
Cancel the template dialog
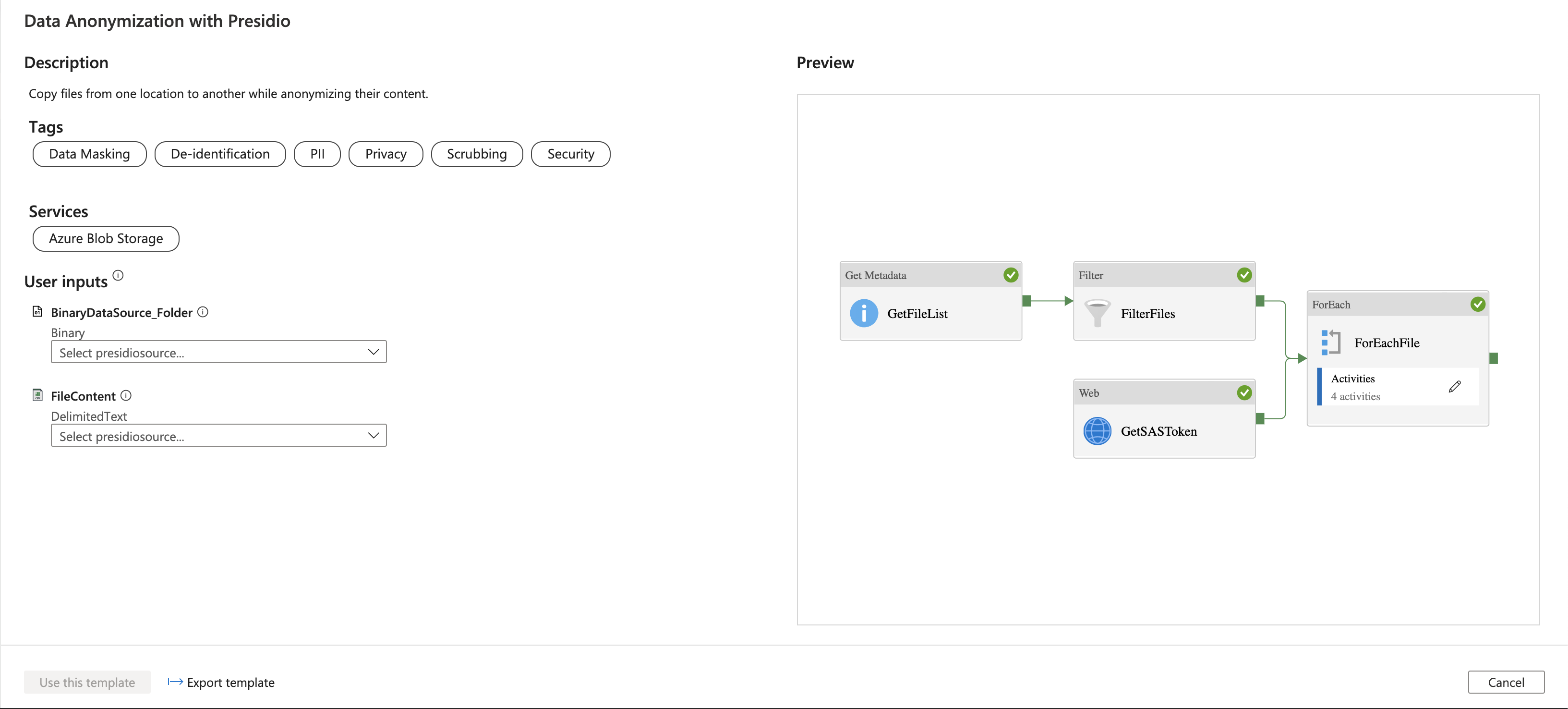click(x=1506, y=682)
